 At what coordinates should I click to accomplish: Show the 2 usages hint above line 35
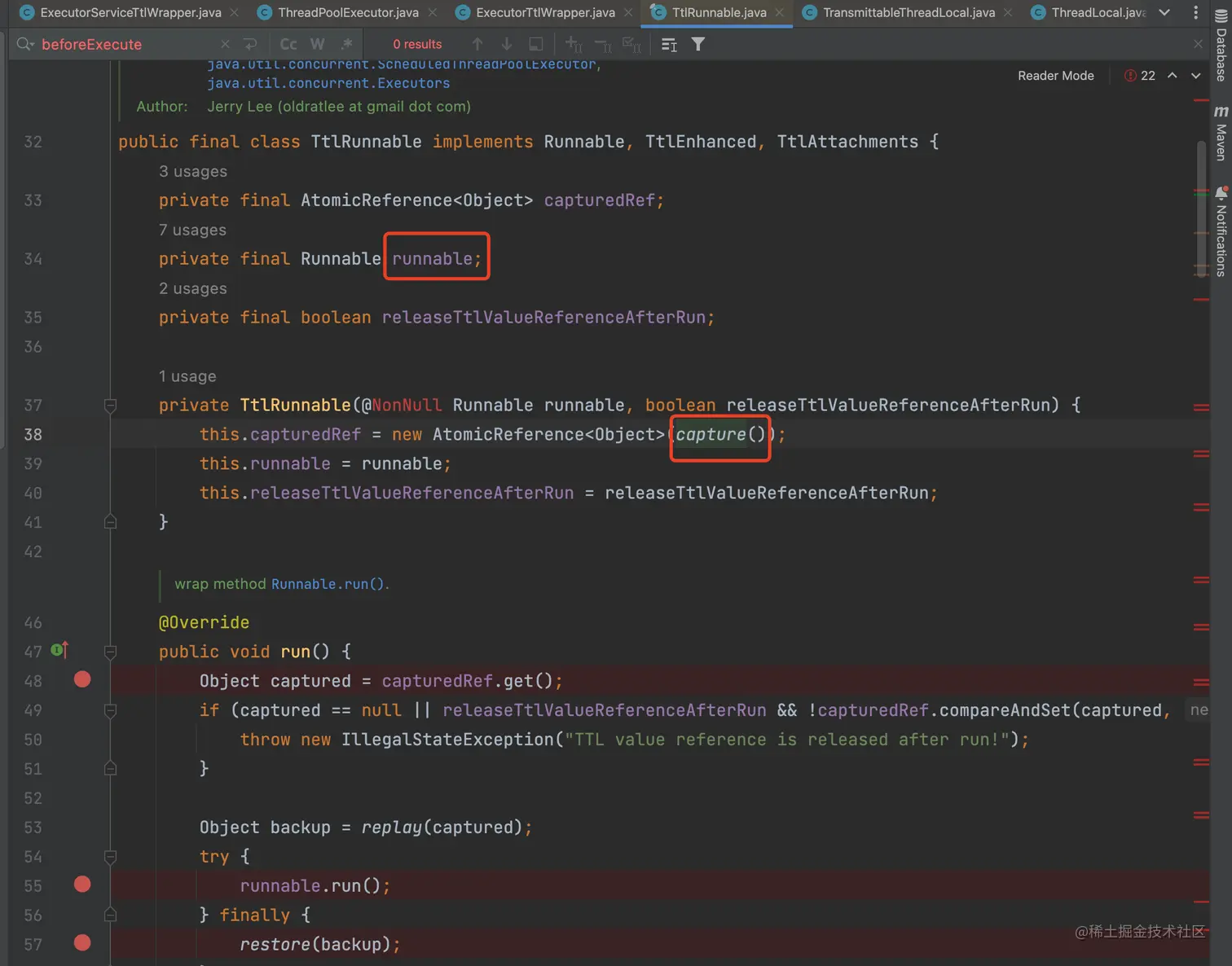coord(193,288)
